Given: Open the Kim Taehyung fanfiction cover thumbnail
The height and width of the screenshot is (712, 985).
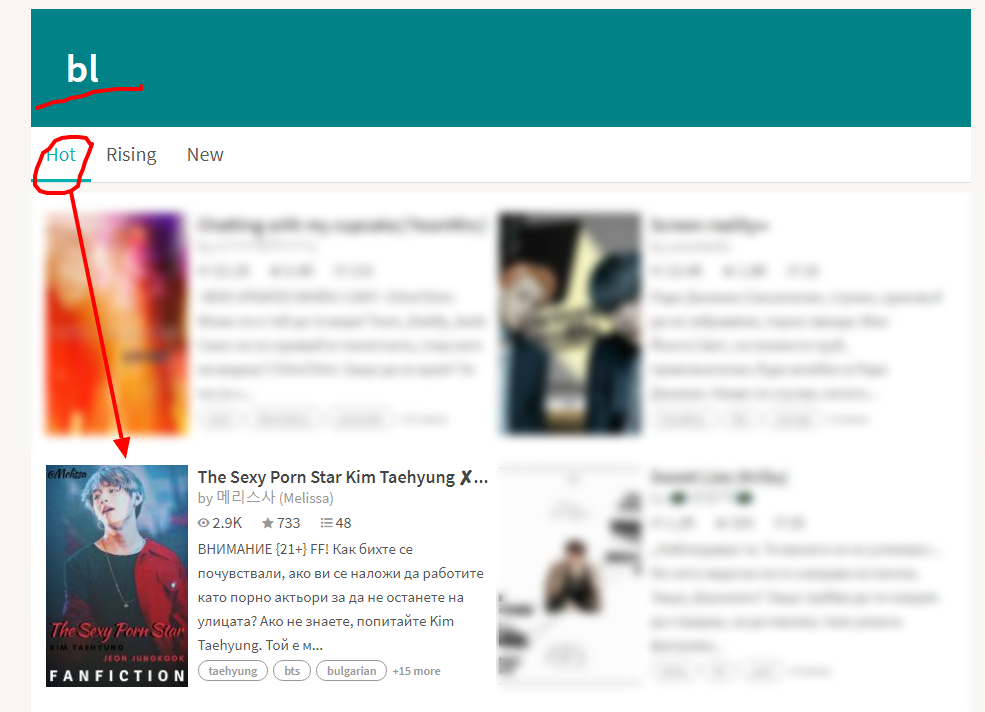Looking at the screenshot, I should [117, 576].
